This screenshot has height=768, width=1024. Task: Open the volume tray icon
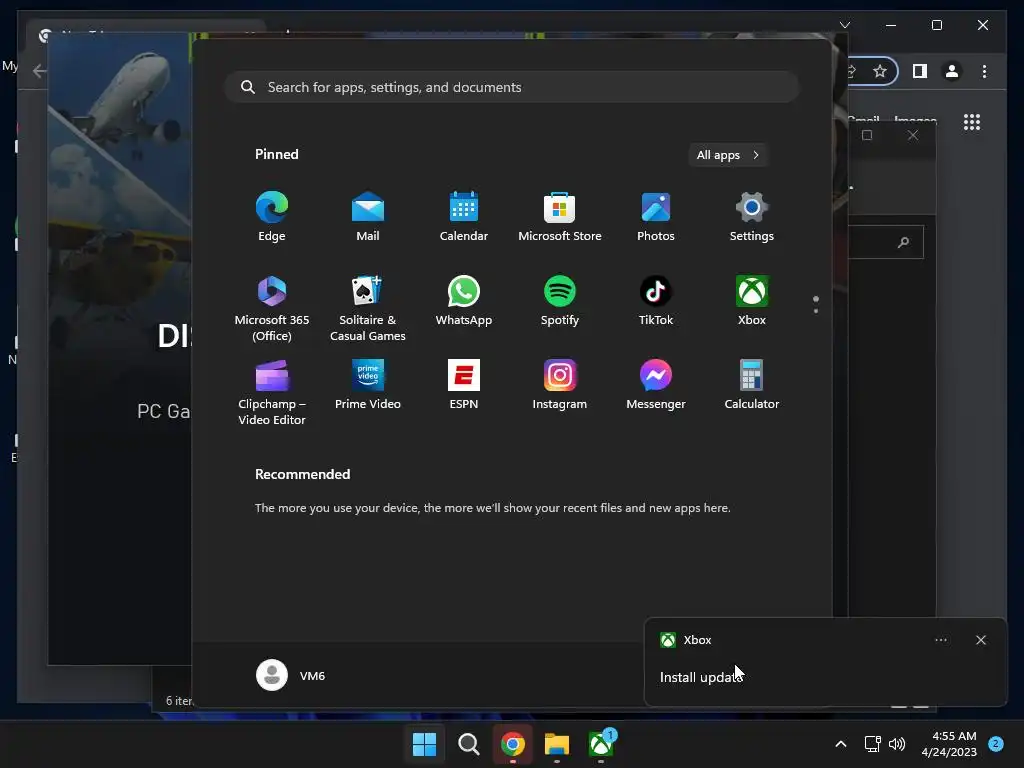(x=897, y=744)
